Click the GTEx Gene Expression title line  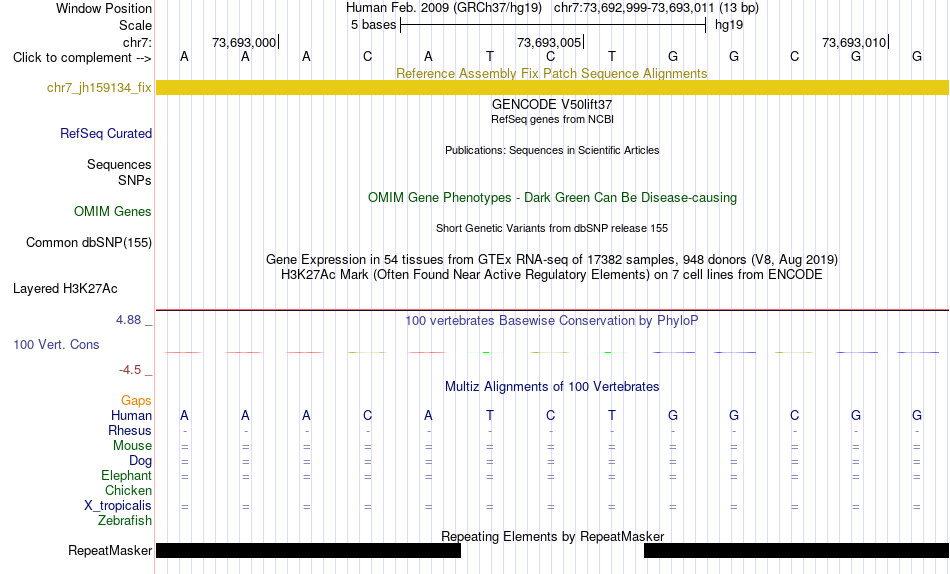[x=552, y=259]
